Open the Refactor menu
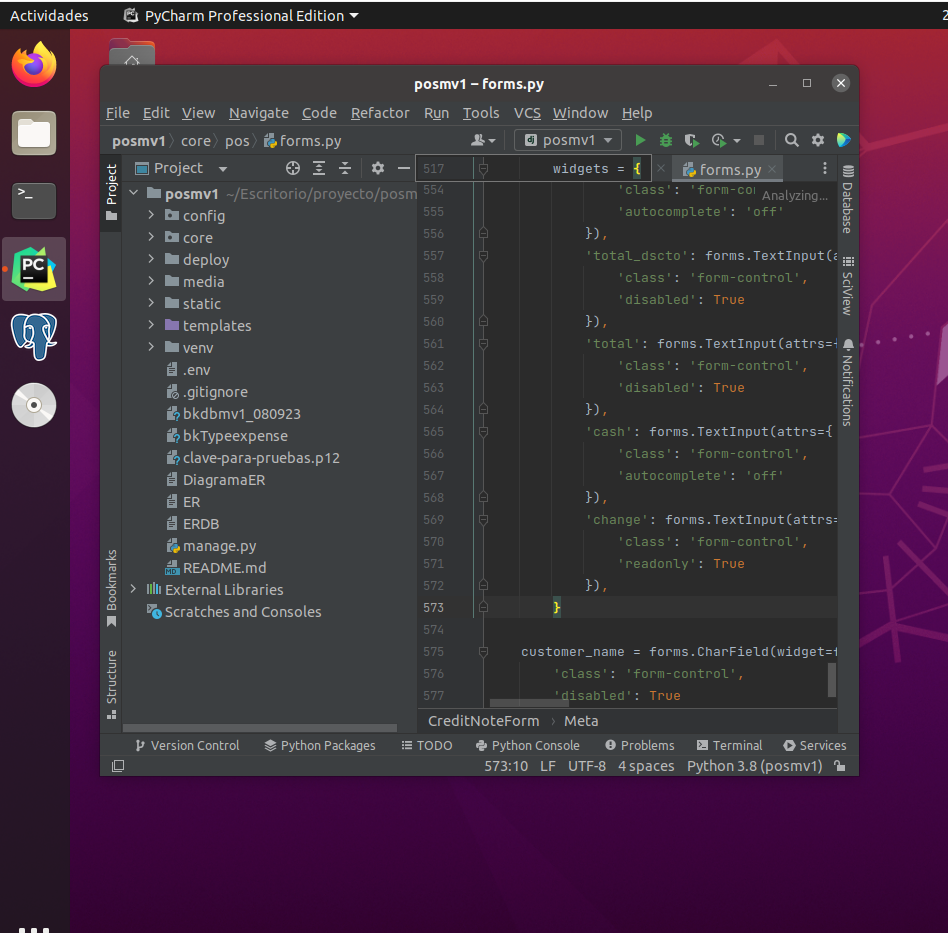 [x=380, y=113]
